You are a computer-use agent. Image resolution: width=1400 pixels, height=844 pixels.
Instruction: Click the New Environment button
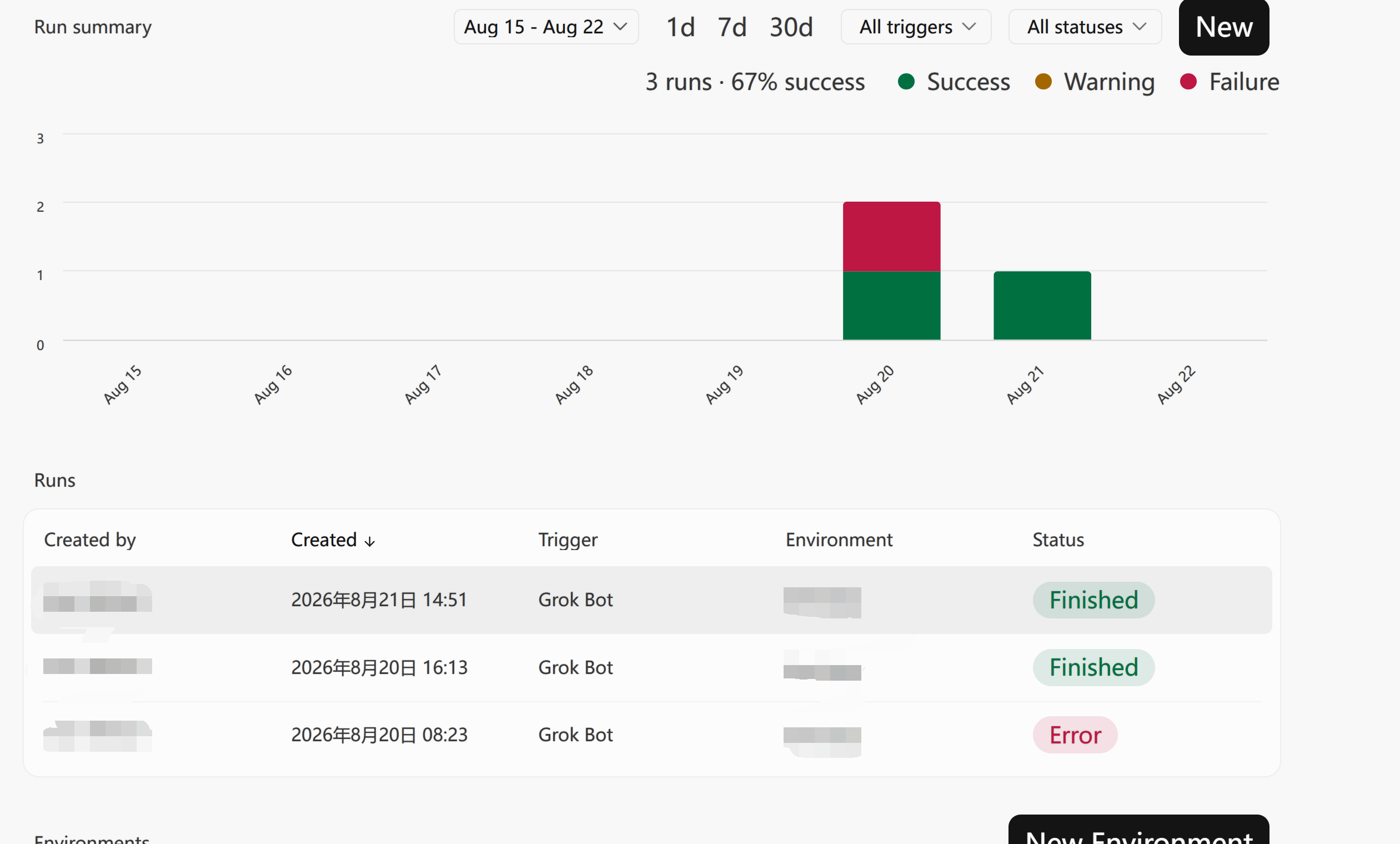pyautogui.click(x=1138, y=830)
